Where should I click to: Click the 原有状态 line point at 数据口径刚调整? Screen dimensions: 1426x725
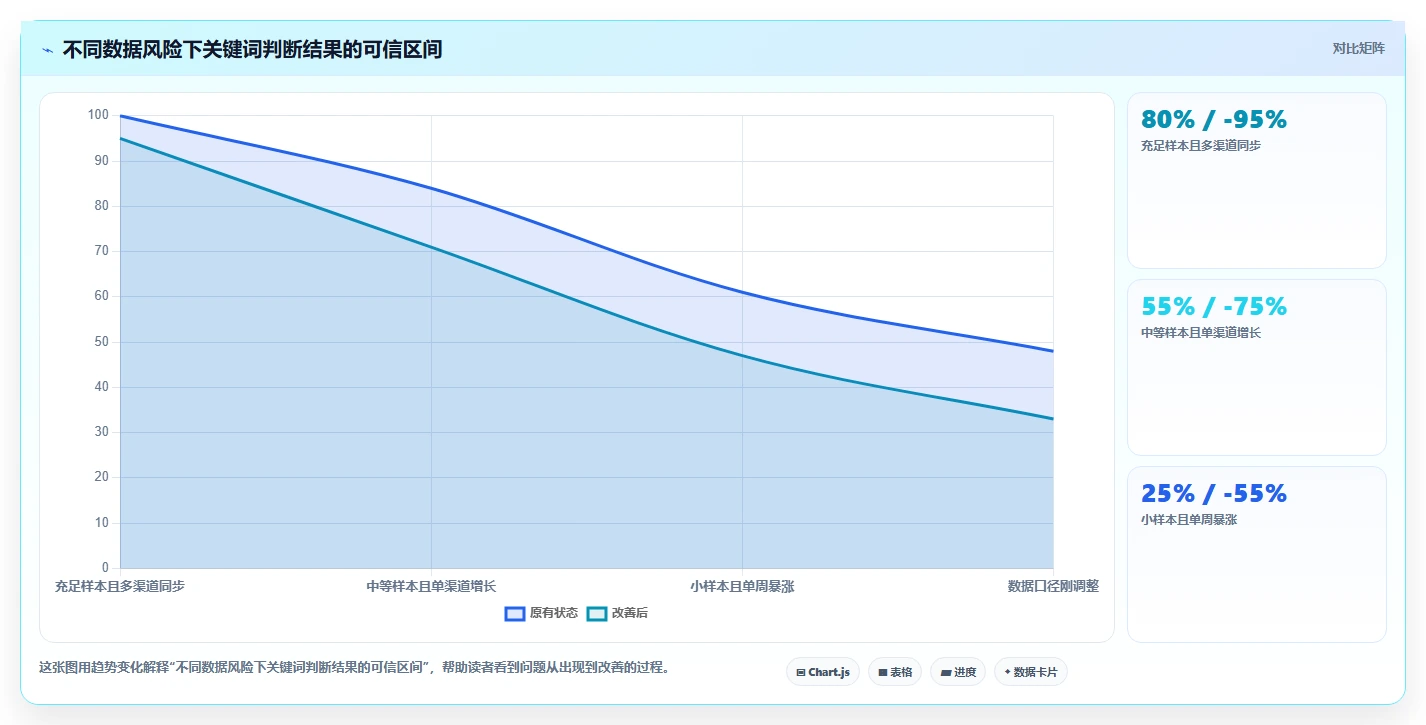click(1053, 351)
